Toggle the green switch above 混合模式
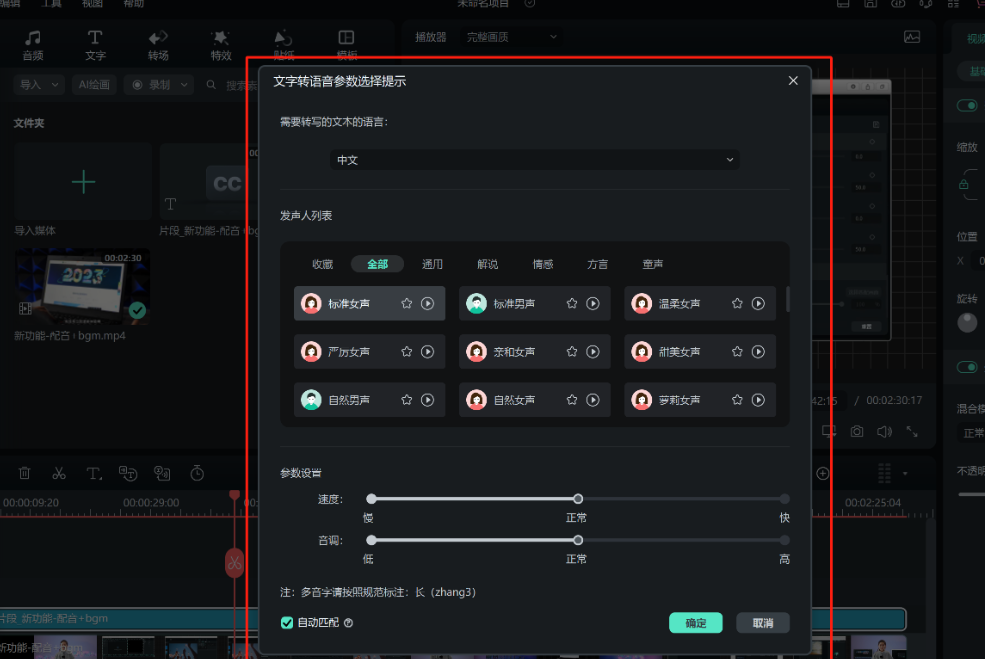Image resolution: width=985 pixels, height=659 pixels. coord(967,367)
